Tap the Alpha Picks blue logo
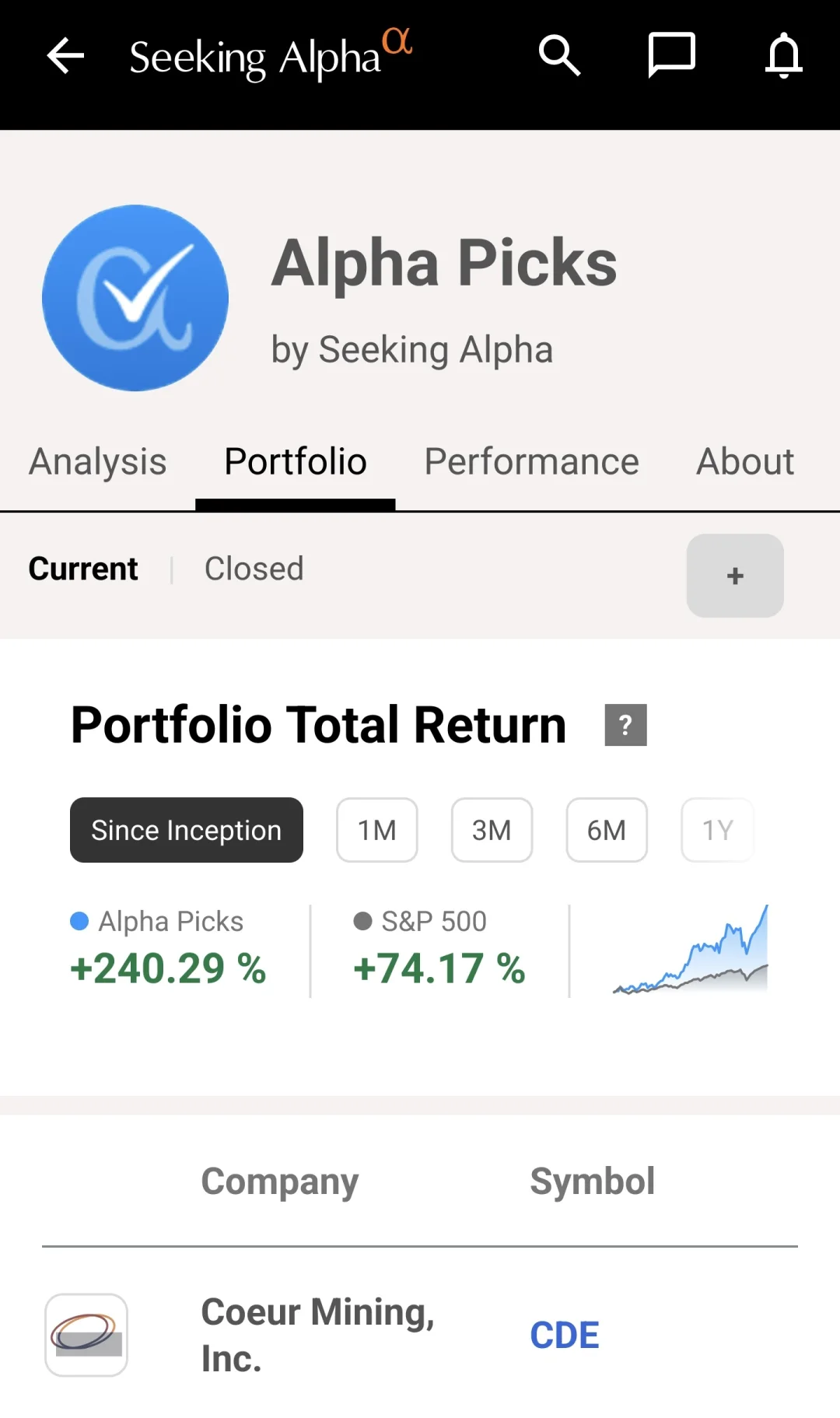 [x=135, y=298]
